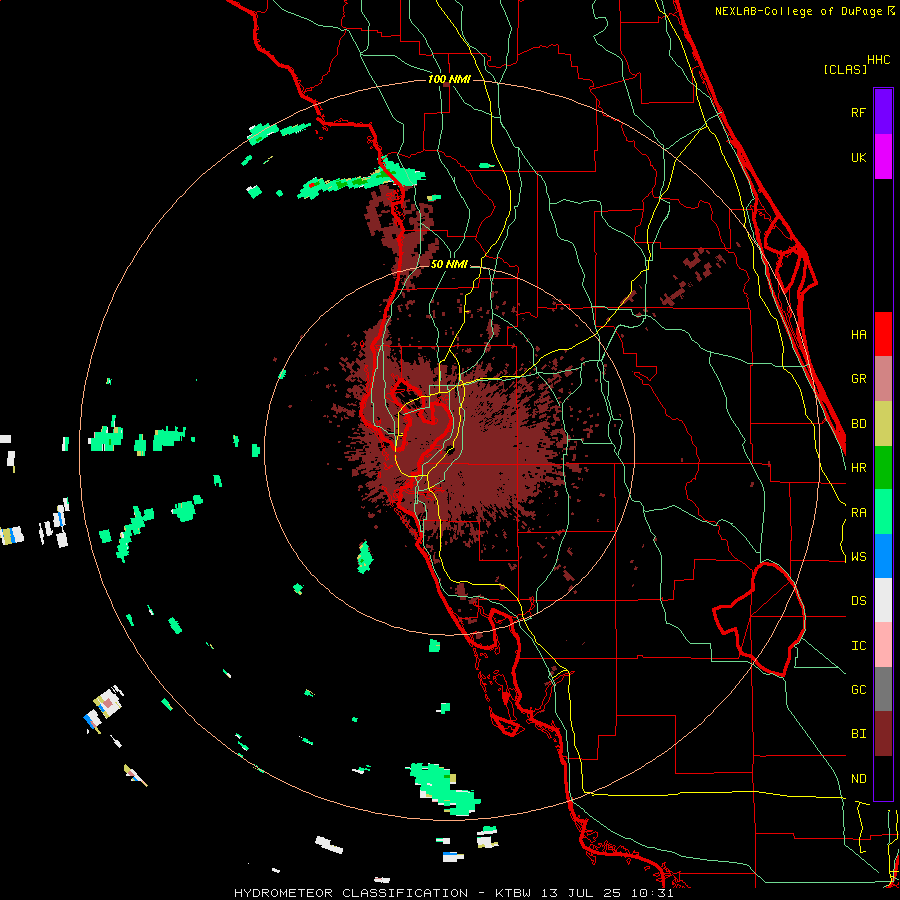Pick the HR dark green legend swatch
Viewport: 900px width, 900px height.
point(883,467)
